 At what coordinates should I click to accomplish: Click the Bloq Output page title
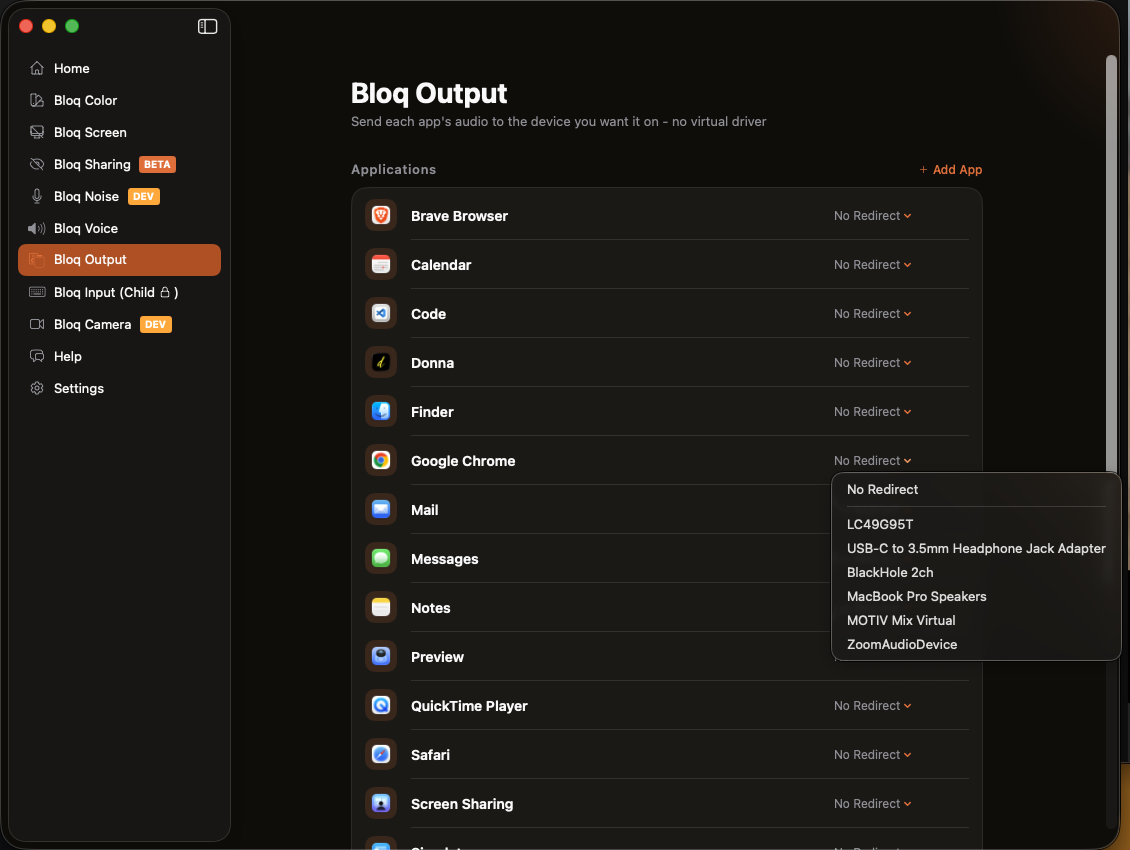pyautogui.click(x=429, y=93)
